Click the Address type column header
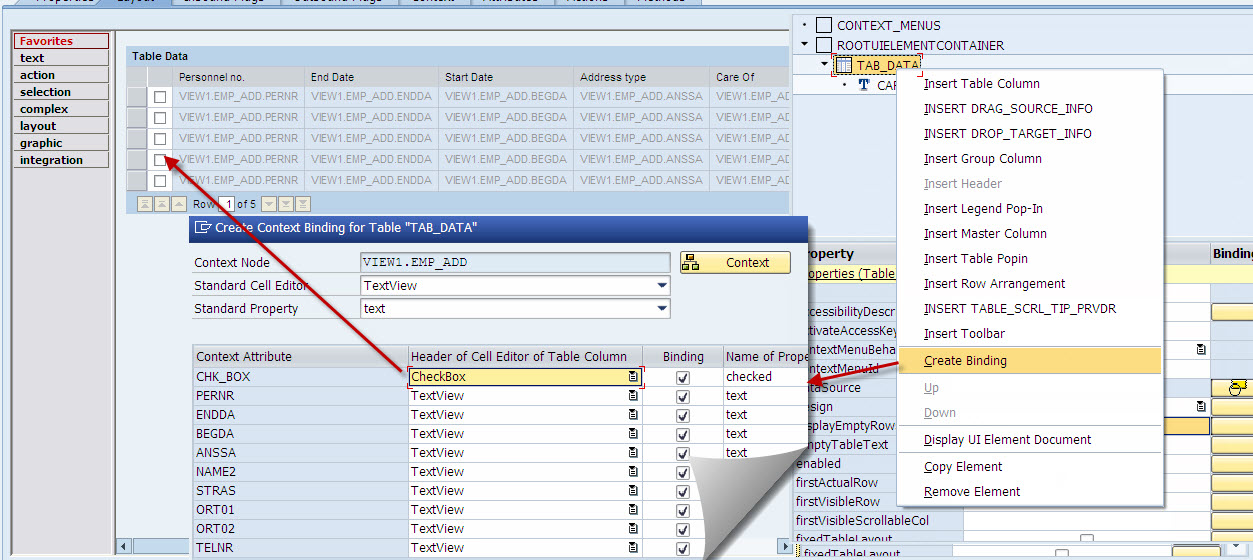 pyautogui.click(x=642, y=77)
